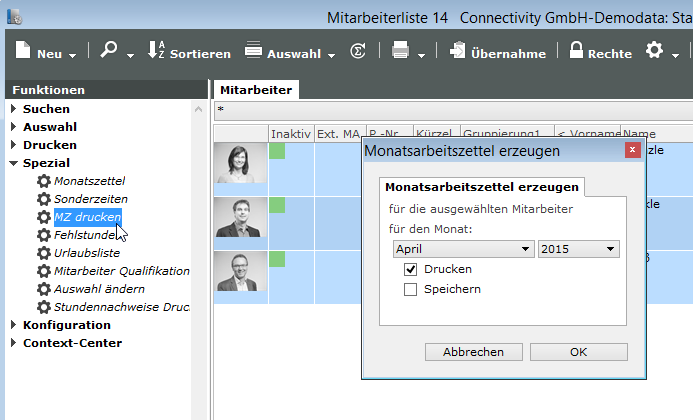693x420 pixels.
Task: Open the month dropdown showing April
Action: [x=463, y=249]
